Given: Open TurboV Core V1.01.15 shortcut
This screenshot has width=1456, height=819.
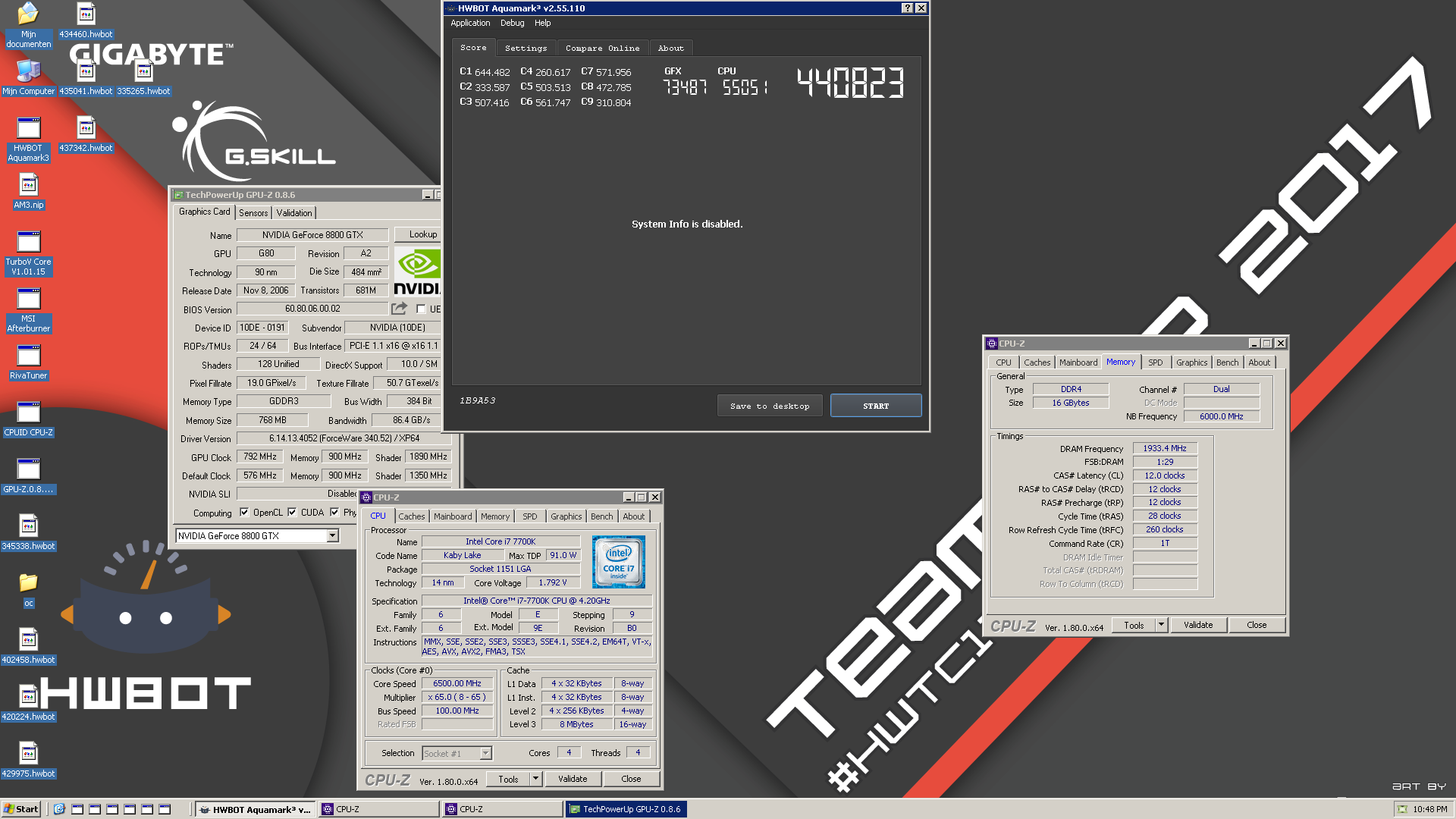Looking at the screenshot, I should (28, 252).
